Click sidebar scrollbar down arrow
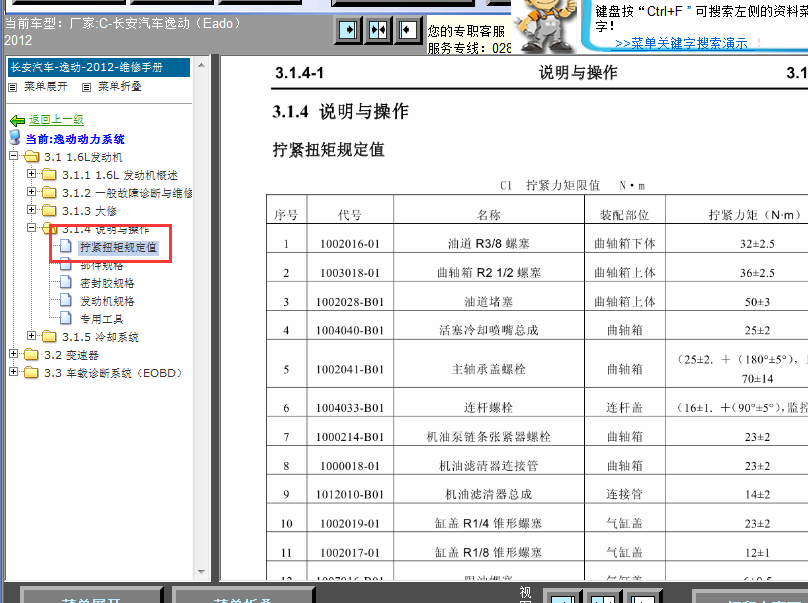This screenshot has width=808, height=603. pyautogui.click(x=201, y=572)
